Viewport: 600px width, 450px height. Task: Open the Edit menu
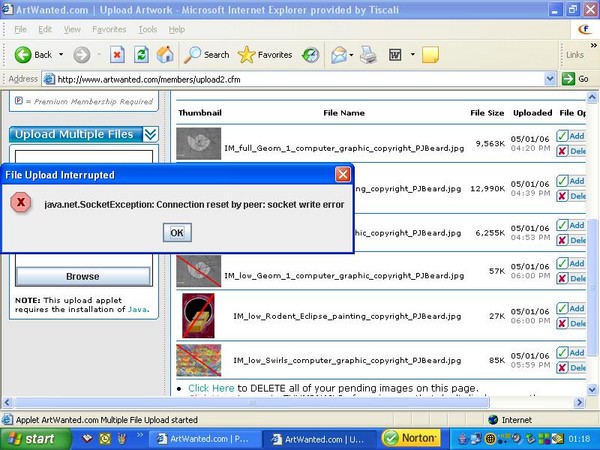tap(45, 29)
